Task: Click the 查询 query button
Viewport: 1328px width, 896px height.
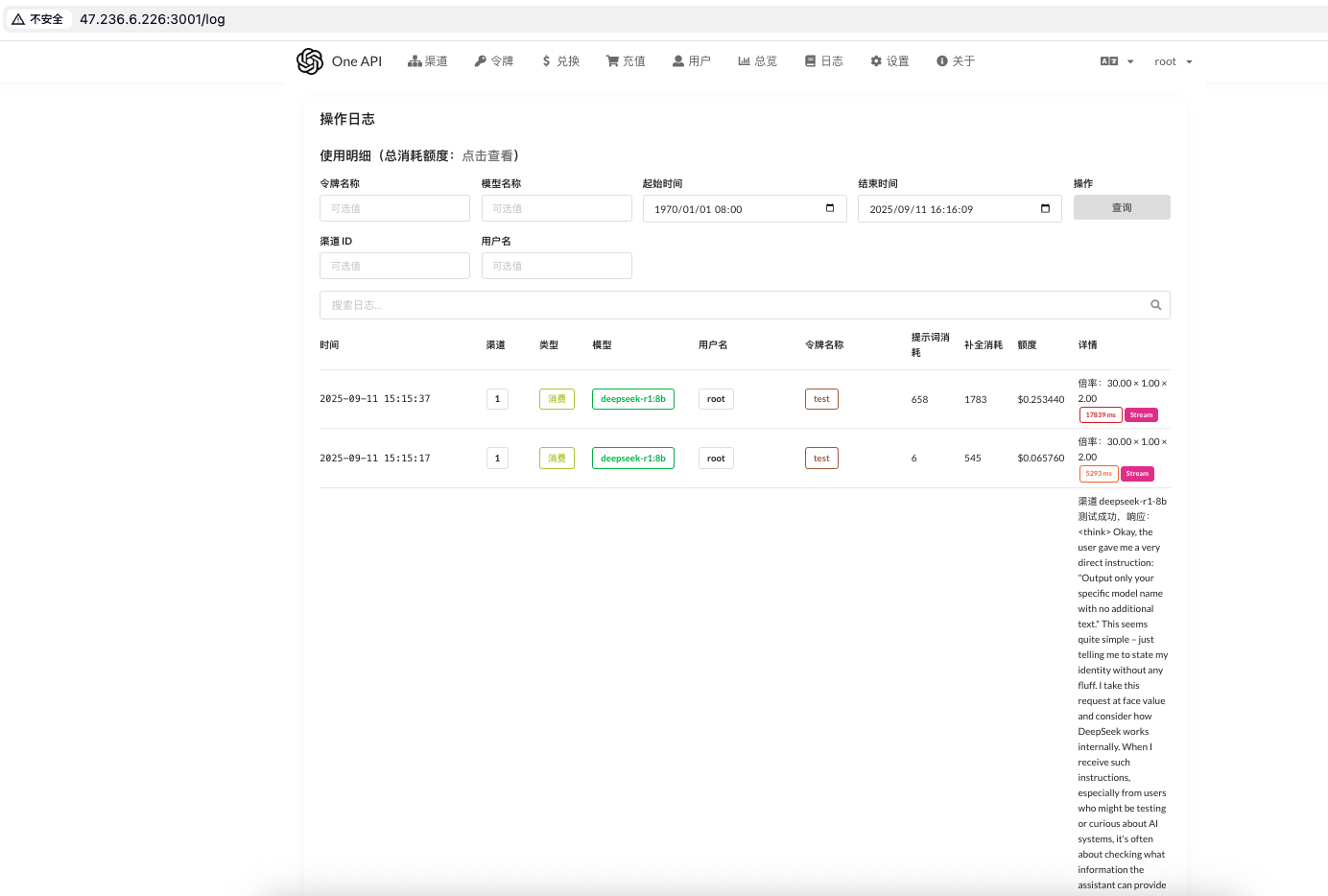Action: tap(1122, 207)
